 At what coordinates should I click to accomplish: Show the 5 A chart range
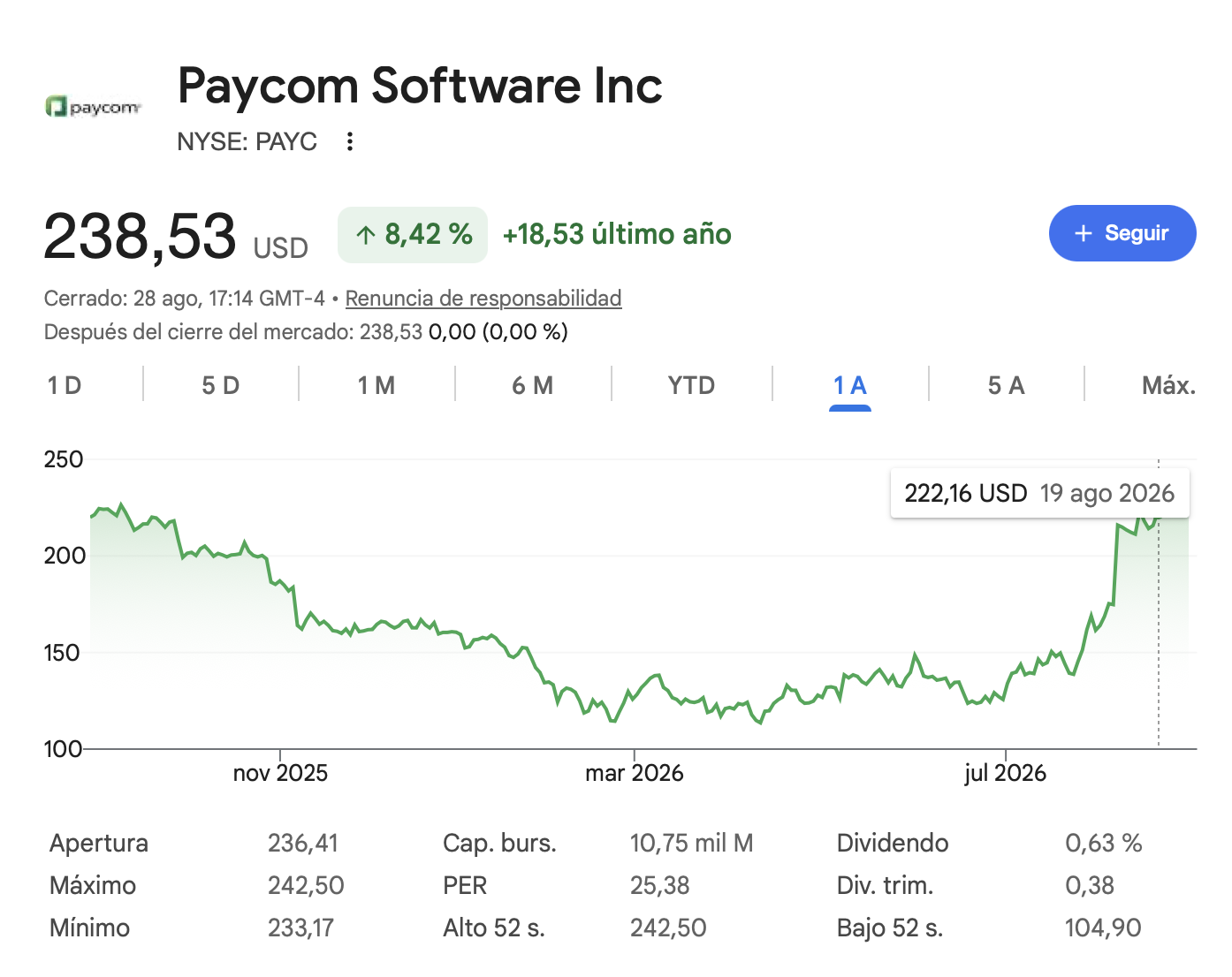coord(1006,385)
